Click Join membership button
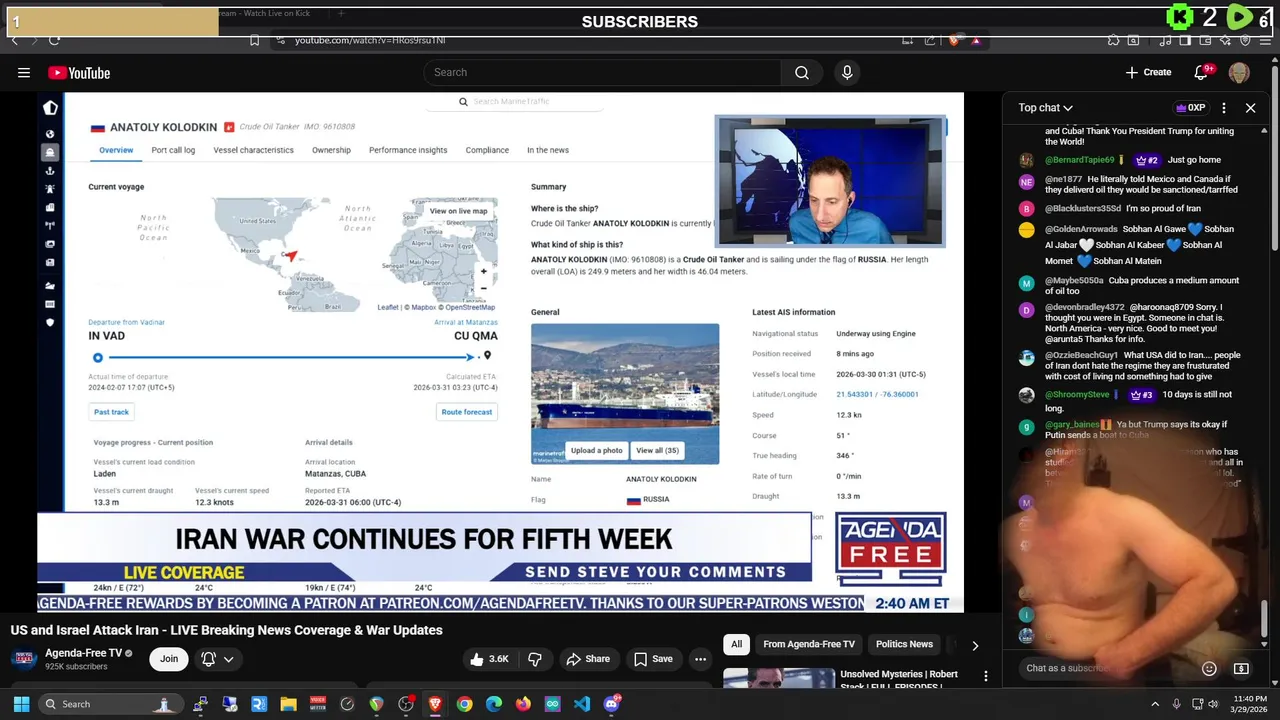Viewport: 1280px width, 720px height. pos(169,659)
